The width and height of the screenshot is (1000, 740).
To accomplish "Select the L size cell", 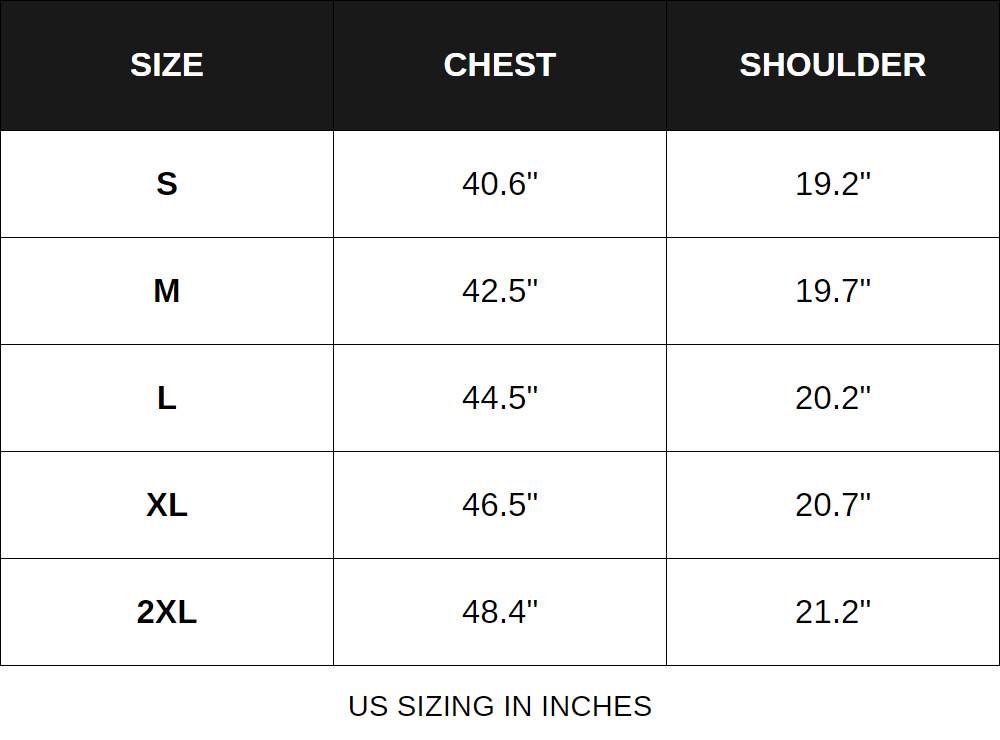I will 167,398.
